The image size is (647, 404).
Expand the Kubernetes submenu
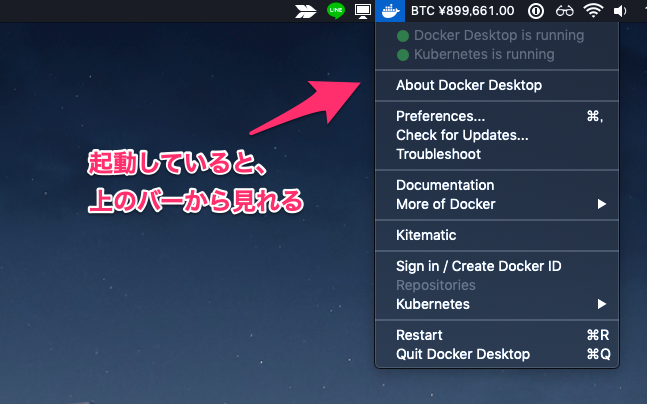pos(497,304)
